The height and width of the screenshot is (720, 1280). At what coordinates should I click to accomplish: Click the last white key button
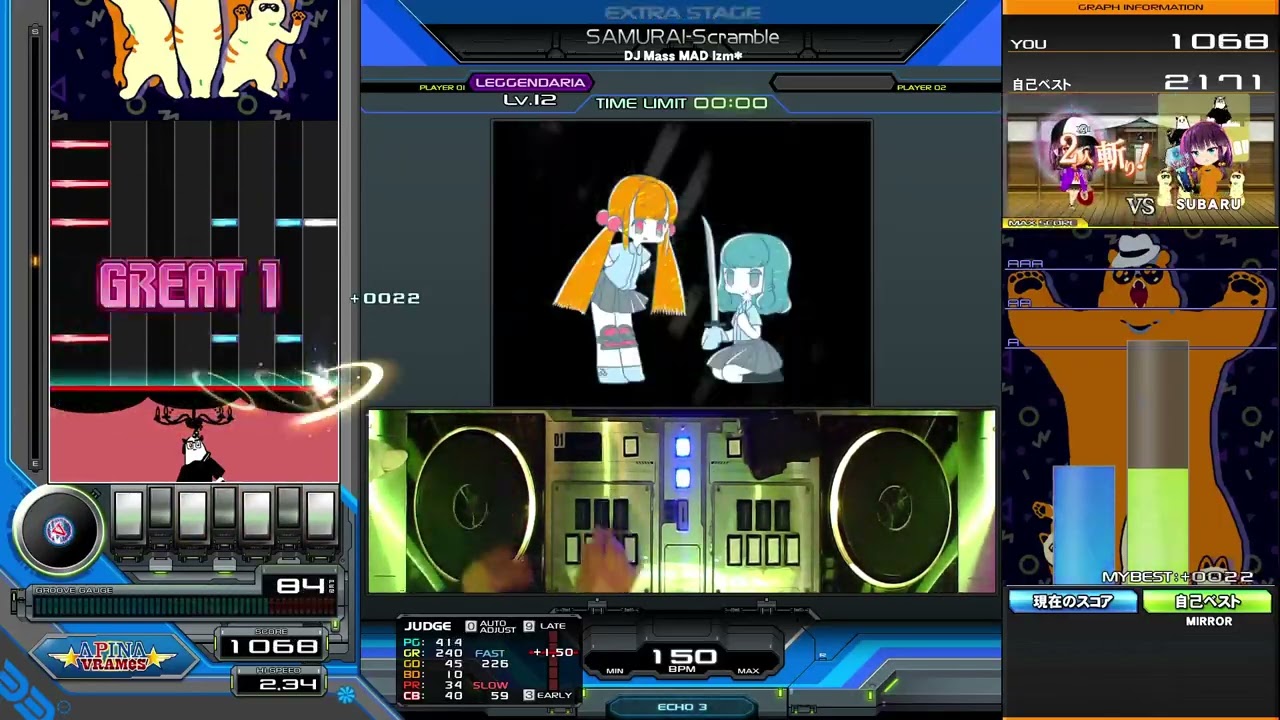[320, 515]
